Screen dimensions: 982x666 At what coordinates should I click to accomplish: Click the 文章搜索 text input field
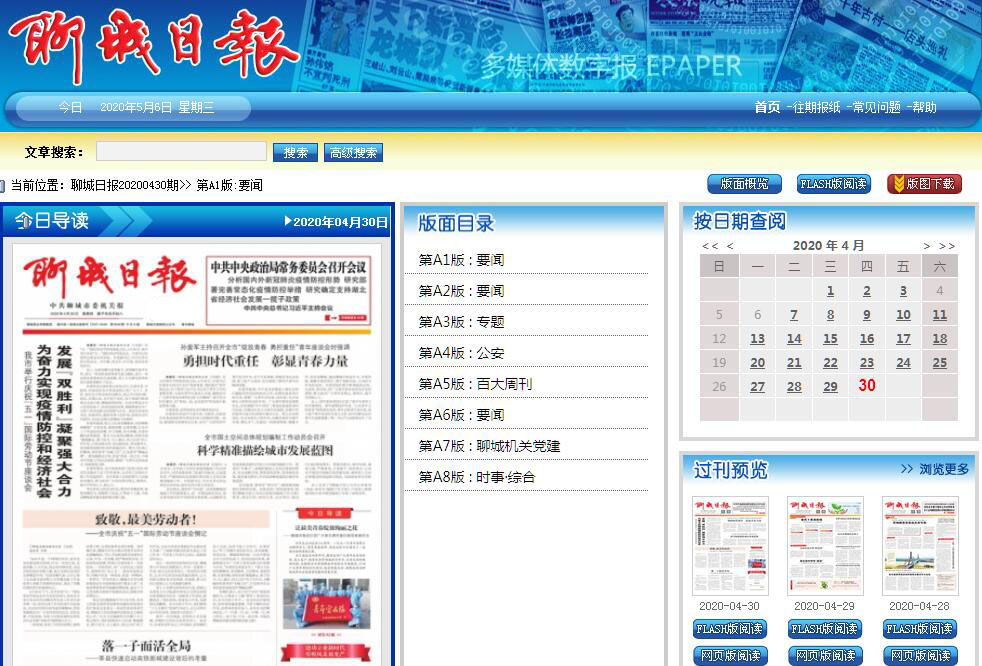coord(181,152)
